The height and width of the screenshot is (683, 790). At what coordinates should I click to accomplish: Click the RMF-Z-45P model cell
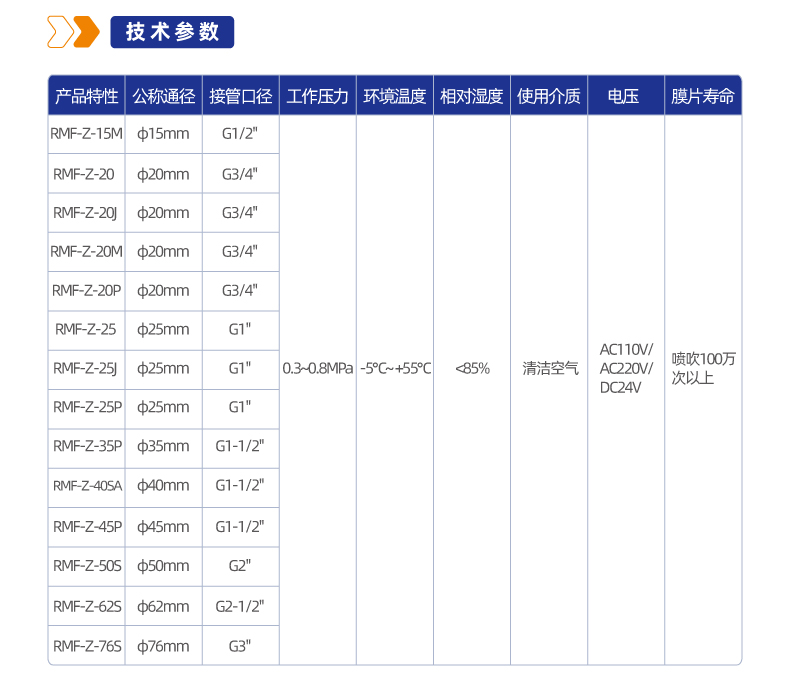coord(87,527)
